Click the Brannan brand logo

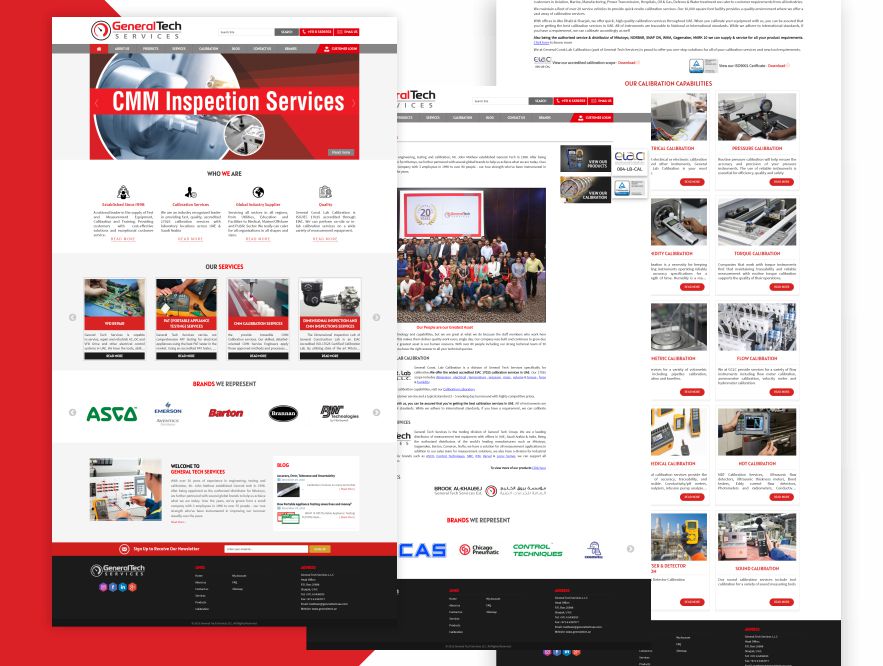(283, 413)
